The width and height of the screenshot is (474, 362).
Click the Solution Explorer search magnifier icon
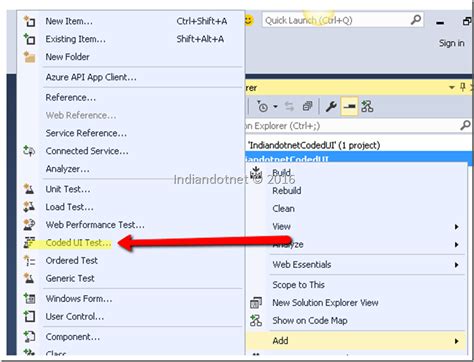tap(465, 126)
